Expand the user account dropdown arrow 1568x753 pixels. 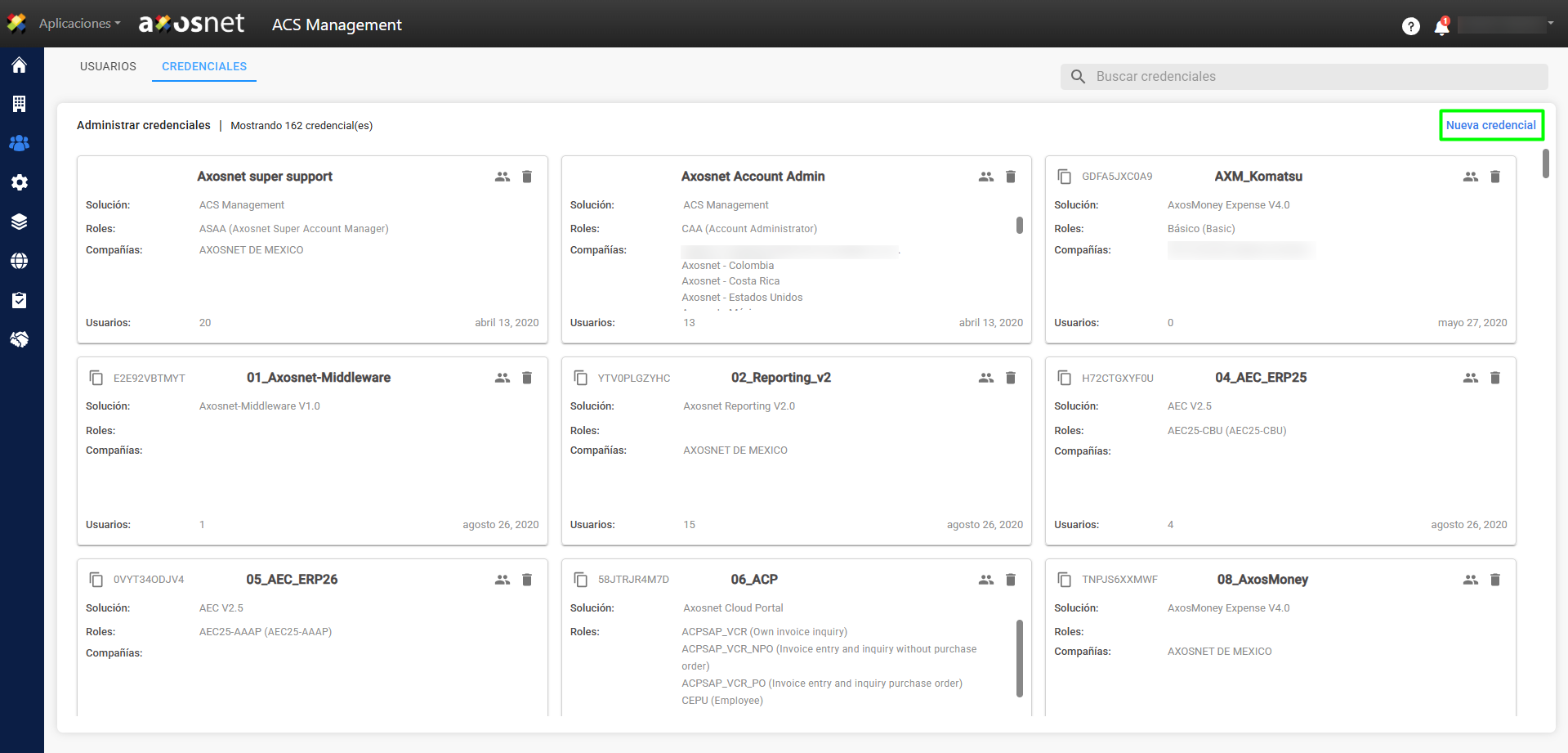[x=1550, y=24]
